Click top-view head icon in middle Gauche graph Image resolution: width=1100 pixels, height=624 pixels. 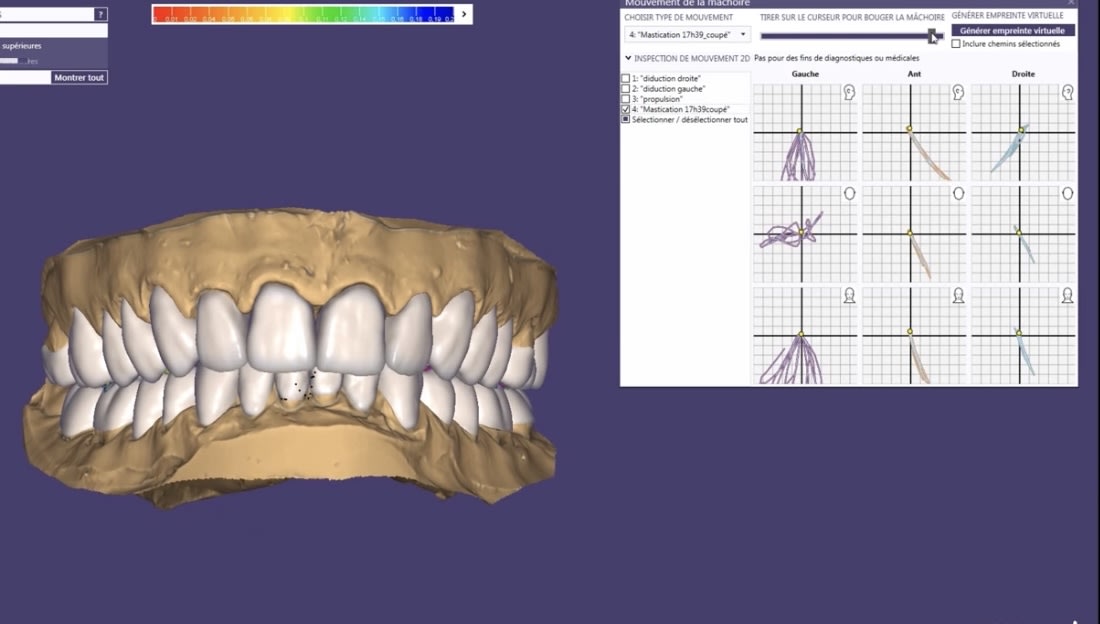(849, 193)
